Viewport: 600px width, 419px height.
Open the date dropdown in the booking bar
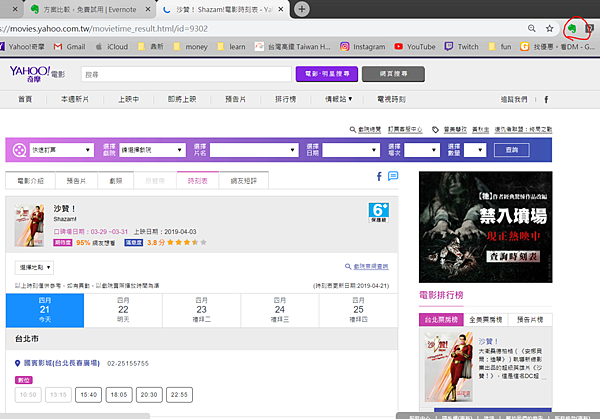[x=351, y=150]
